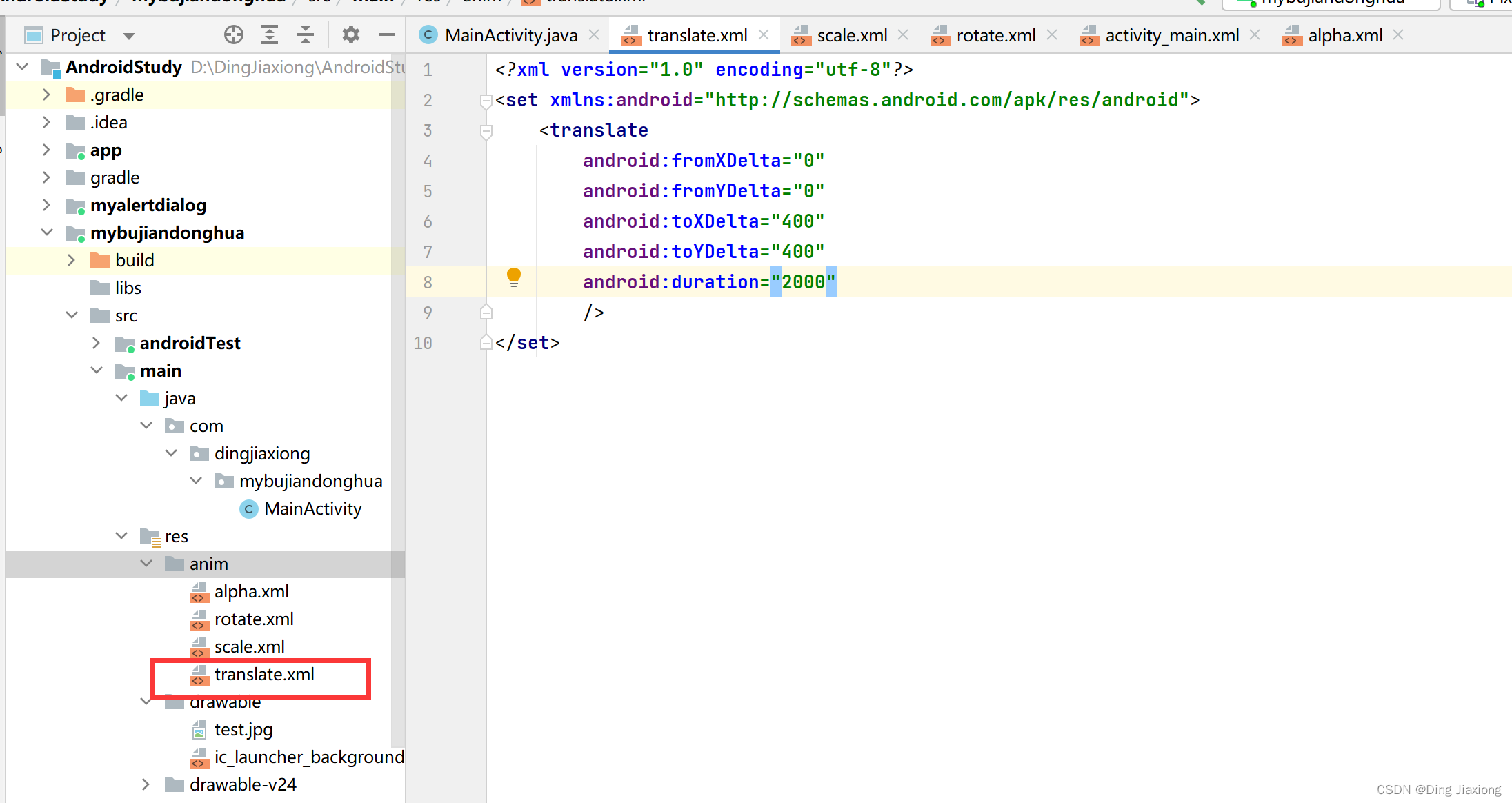
Task: Click the fold end marker on line 9
Action: pyautogui.click(x=486, y=312)
